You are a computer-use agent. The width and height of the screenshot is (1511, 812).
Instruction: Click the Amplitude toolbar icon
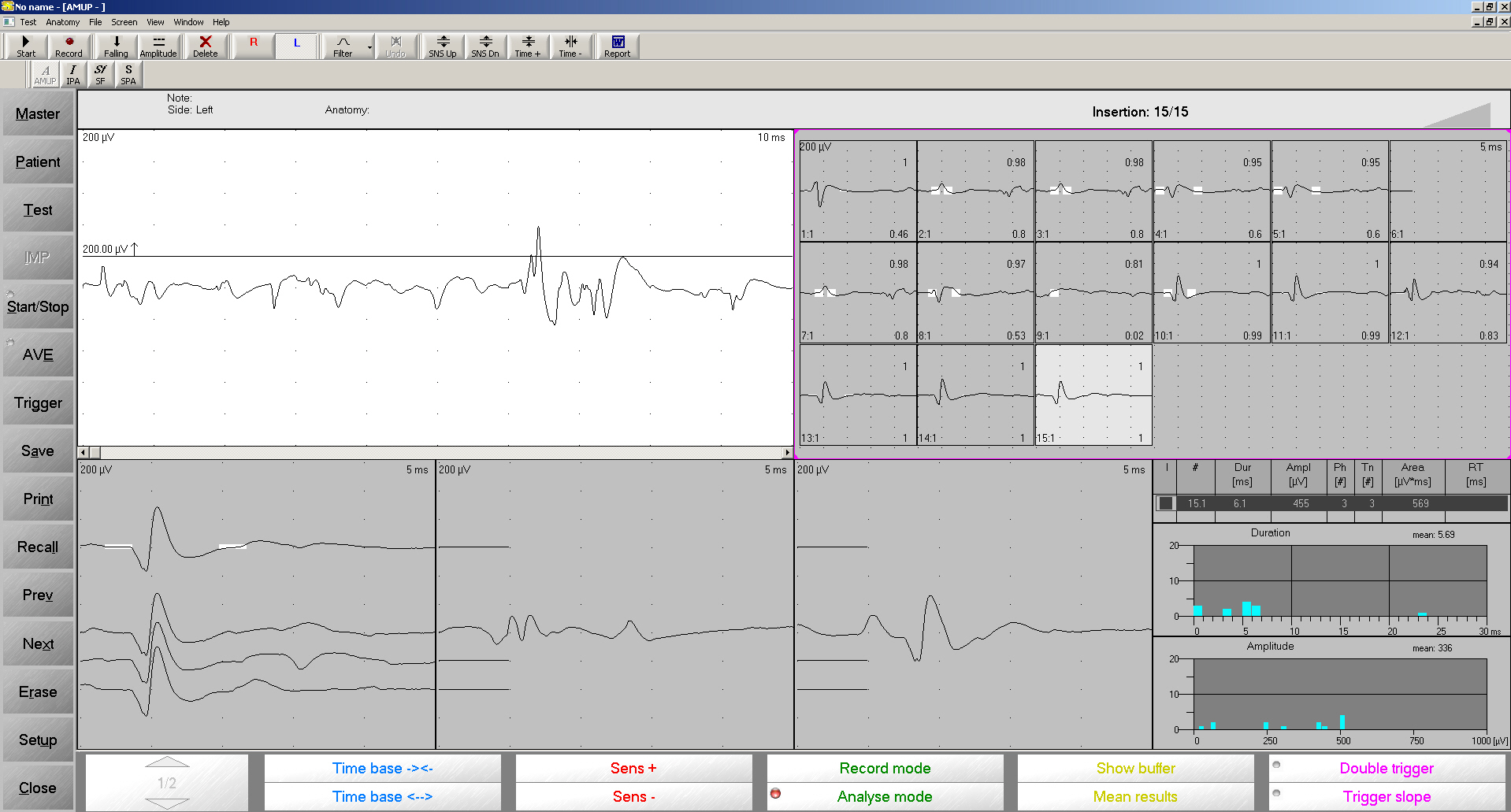point(158,46)
